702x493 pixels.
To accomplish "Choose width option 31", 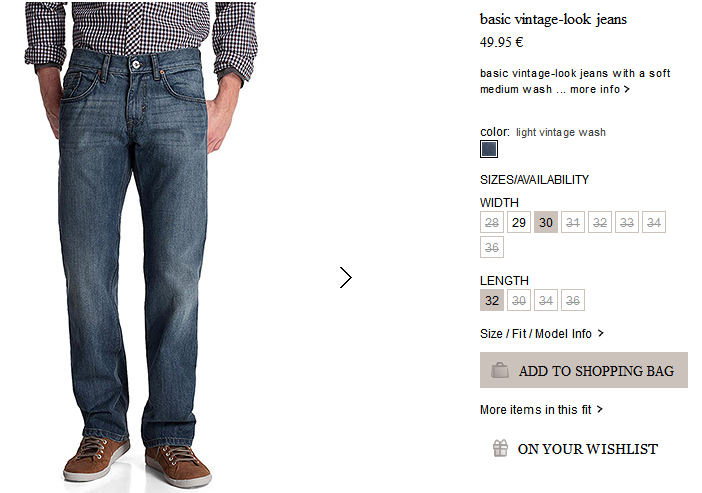I will click(x=573, y=222).
